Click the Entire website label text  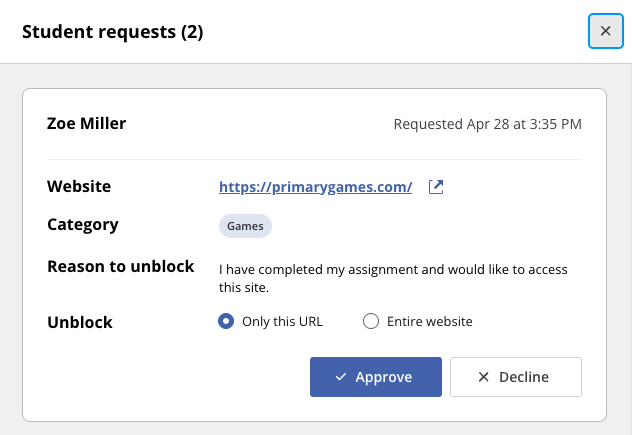tap(430, 321)
